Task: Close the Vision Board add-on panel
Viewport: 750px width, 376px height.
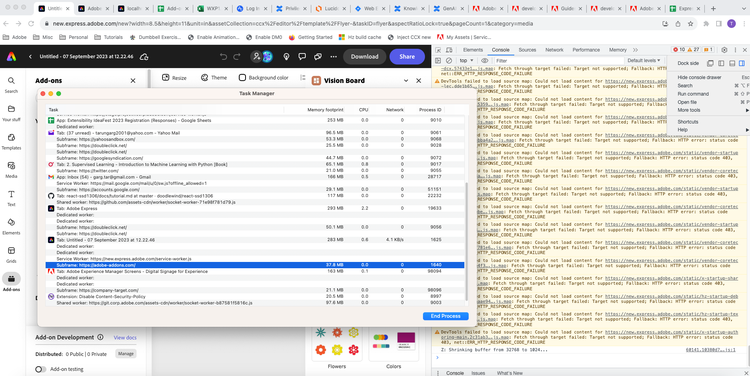Action: coord(419,81)
